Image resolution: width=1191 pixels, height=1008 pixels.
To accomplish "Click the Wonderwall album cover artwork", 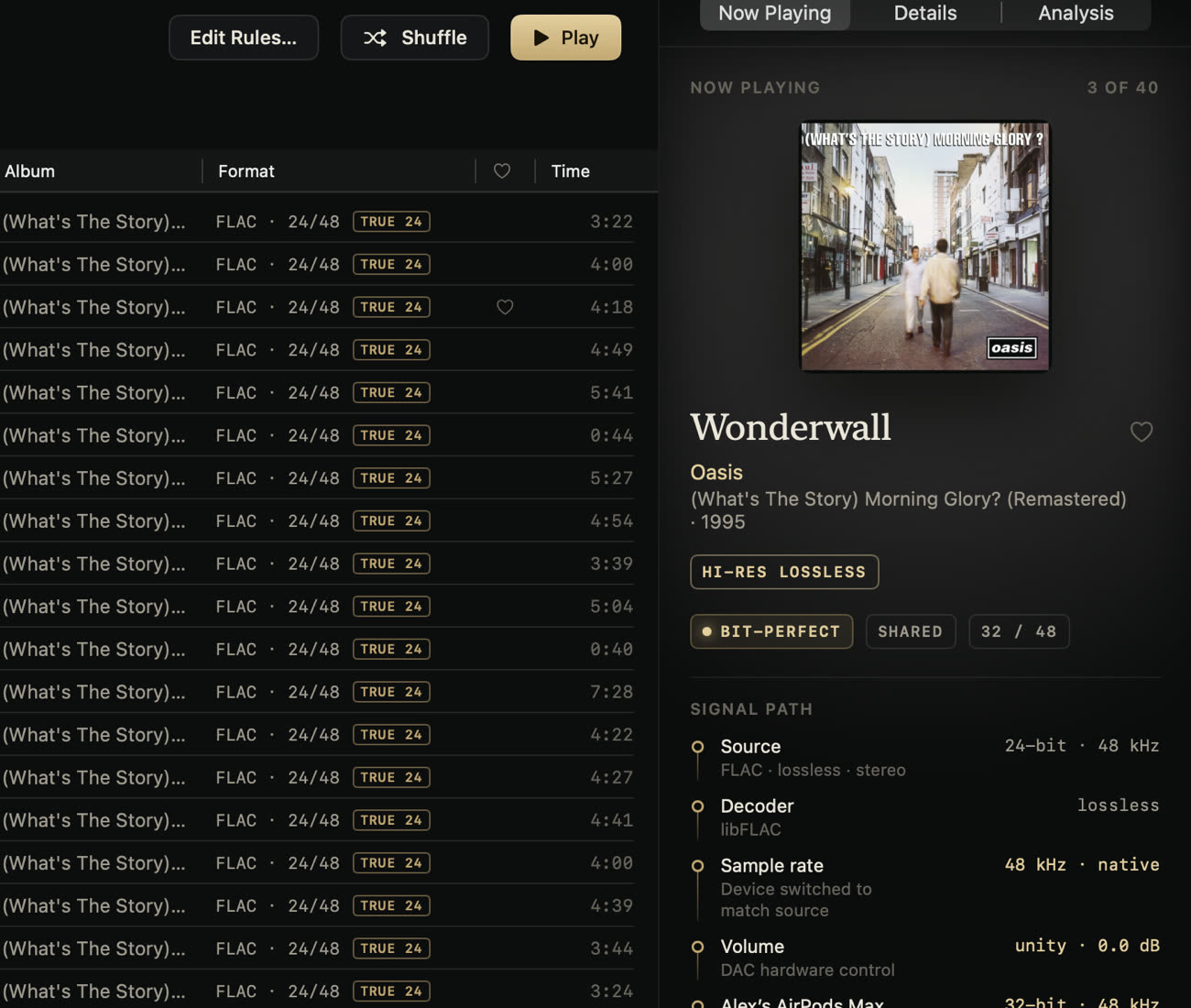I will tap(925, 247).
